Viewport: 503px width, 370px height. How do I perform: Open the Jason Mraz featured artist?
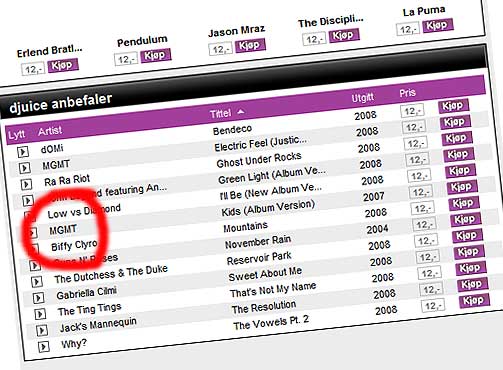click(x=237, y=31)
